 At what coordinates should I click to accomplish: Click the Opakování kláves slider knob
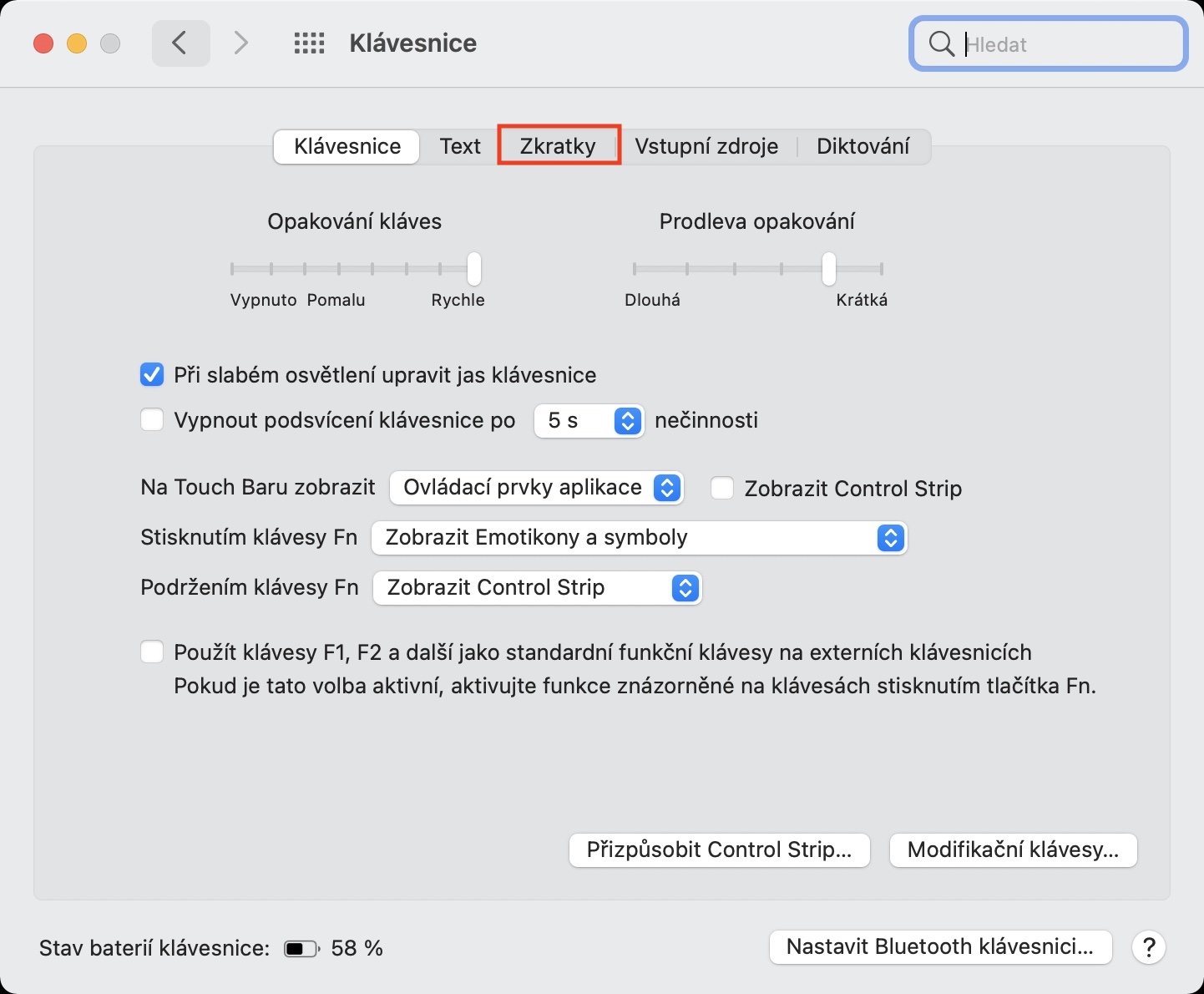coord(474,269)
